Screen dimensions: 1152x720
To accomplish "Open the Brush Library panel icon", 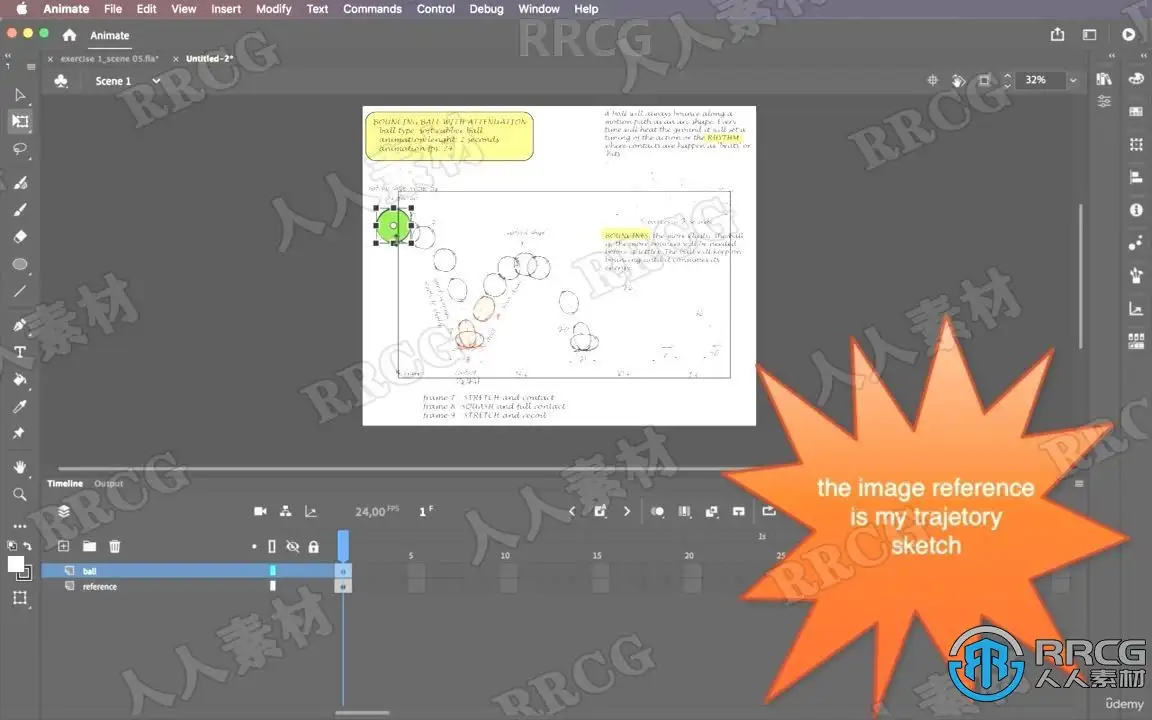I will pos(1136,276).
